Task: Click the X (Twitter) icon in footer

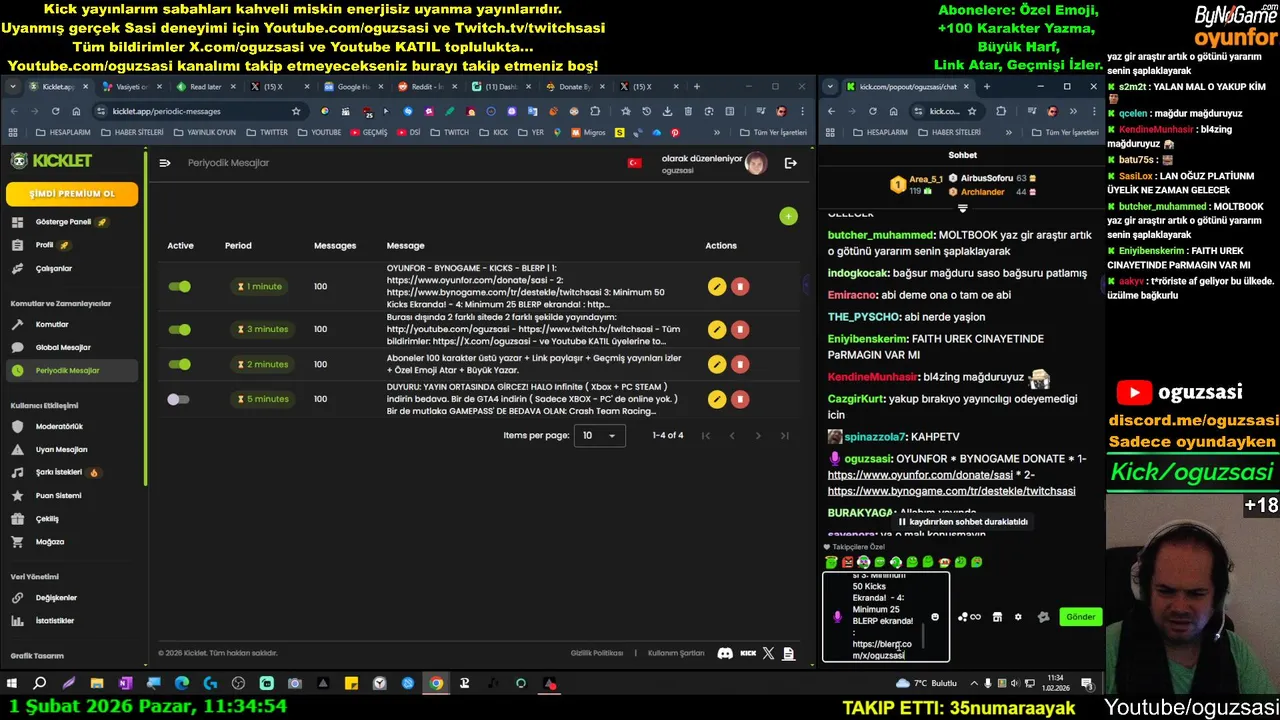Action: point(768,653)
